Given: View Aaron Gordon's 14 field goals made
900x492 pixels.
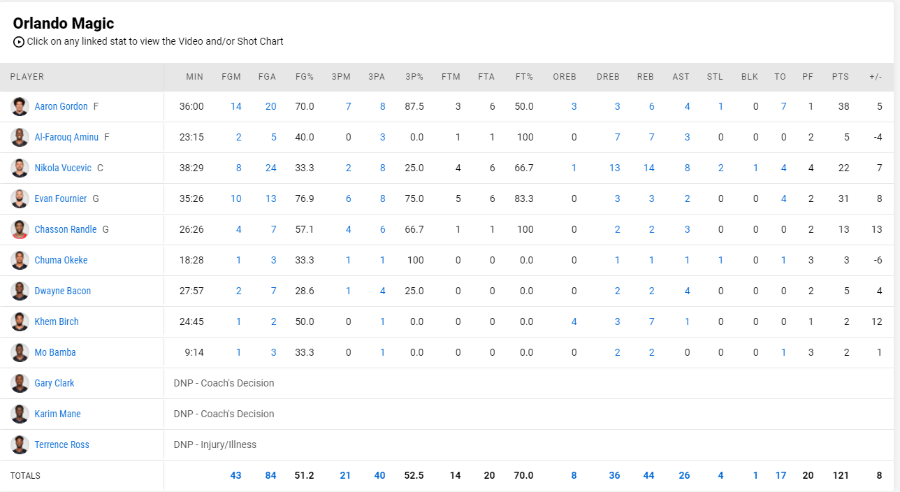Looking at the screenshot, I should tap(236, 106).
